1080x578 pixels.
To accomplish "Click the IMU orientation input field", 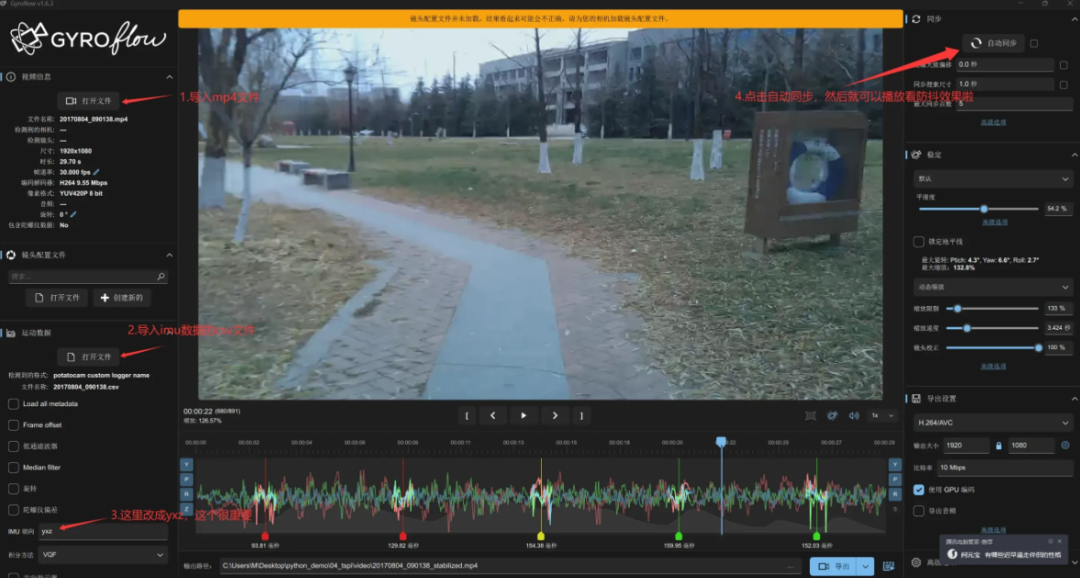I will pos(100,531).
